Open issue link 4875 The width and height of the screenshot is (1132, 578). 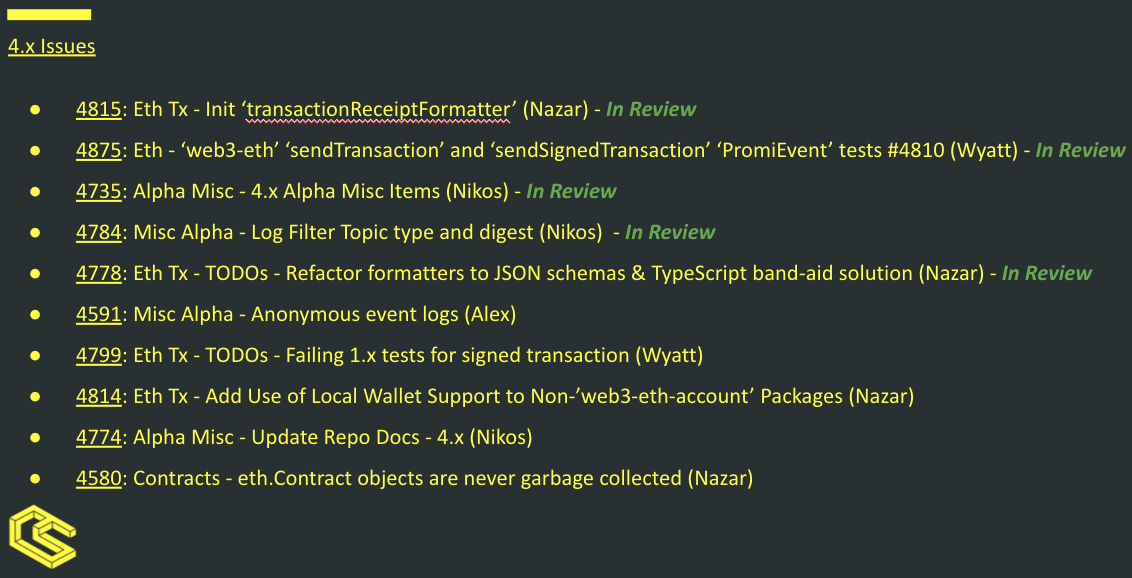point(99,150)
